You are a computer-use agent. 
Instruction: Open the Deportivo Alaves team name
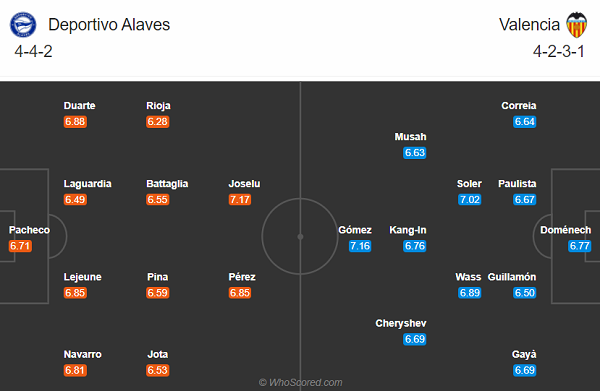(x=109, y=25)
